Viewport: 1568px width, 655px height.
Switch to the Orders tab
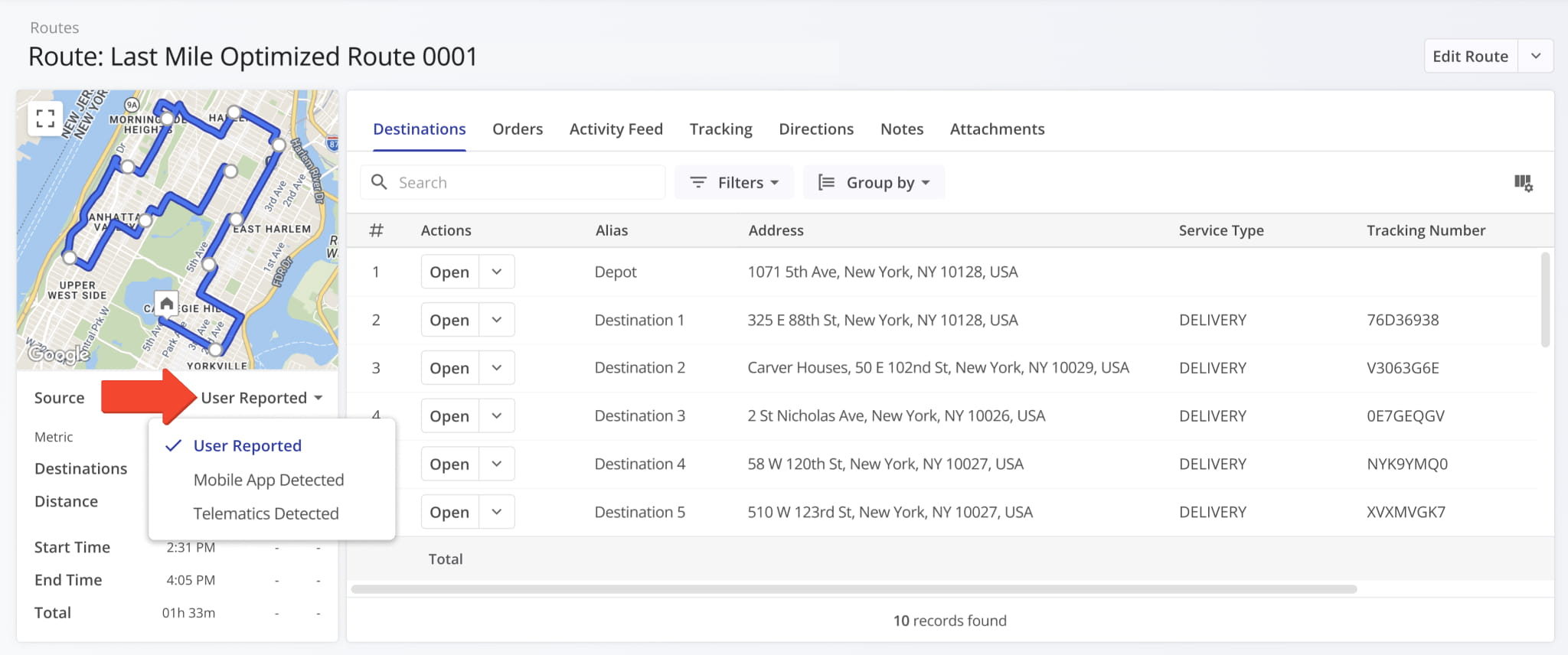[x=518, y=129]
